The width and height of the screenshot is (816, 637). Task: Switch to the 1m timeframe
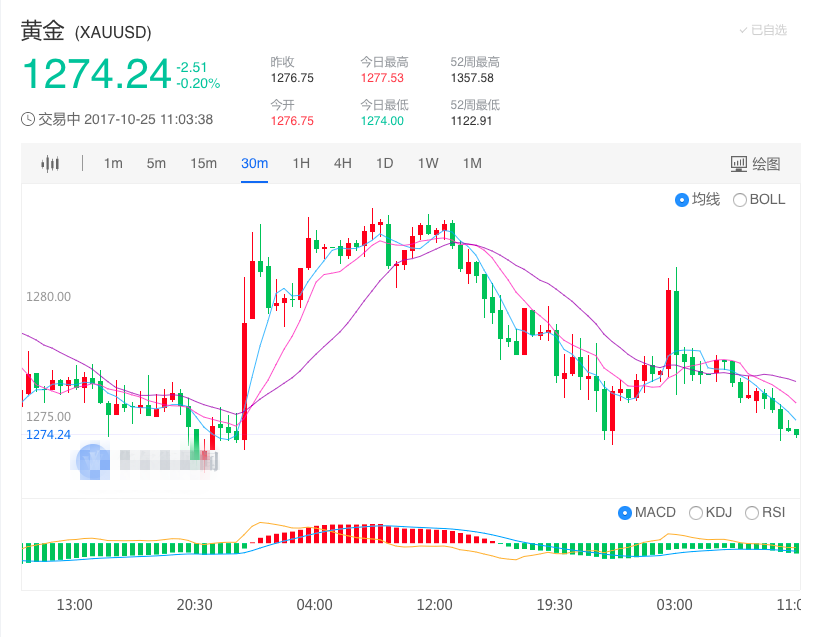tap(112, 163)
